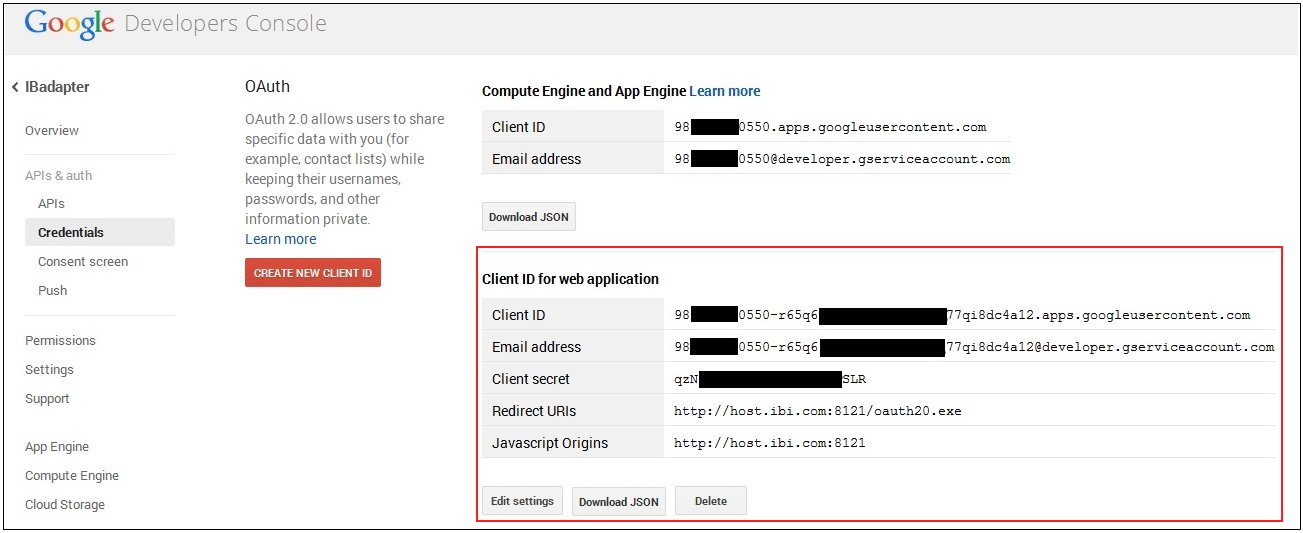Click the OAuth heading
Image resolution: width=1303 pixels, height=533 pixels.
pos(267,87)
